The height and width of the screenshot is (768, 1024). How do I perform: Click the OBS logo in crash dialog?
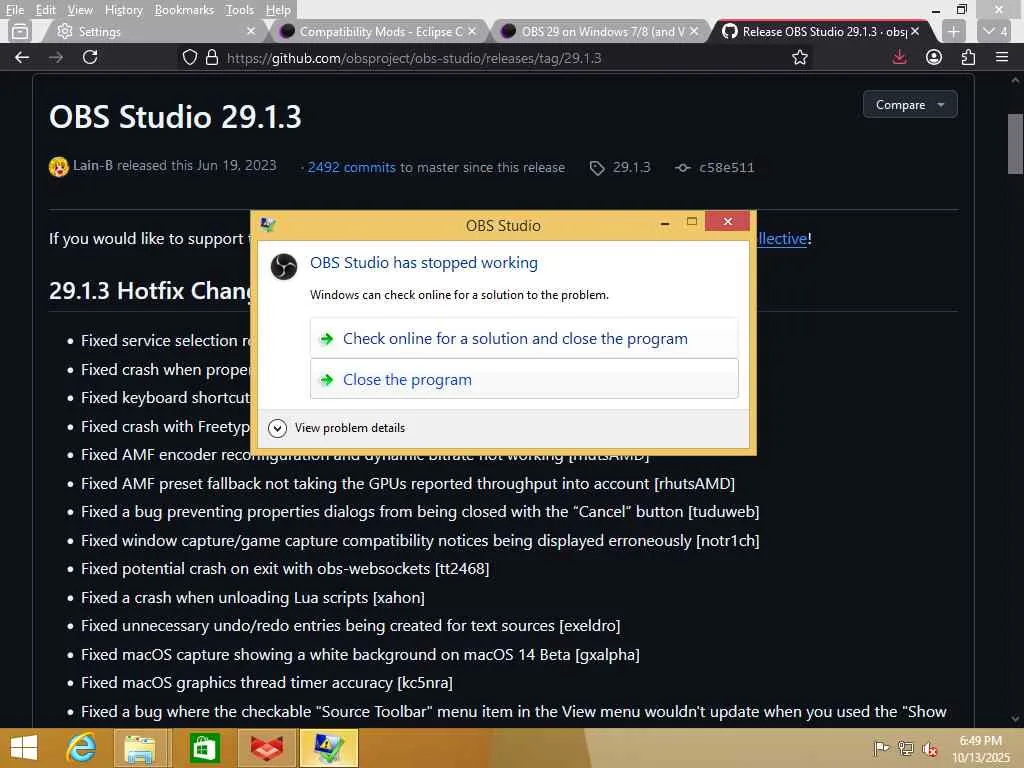(x=283, y=266)
